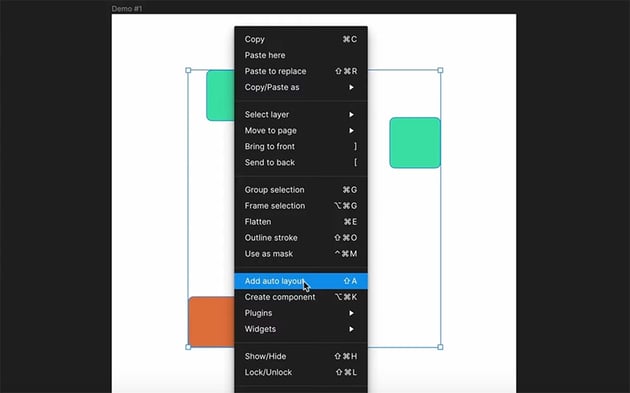The image size is (630, 393).
Task: Click Frame selection in the menu
Action: 301,206
